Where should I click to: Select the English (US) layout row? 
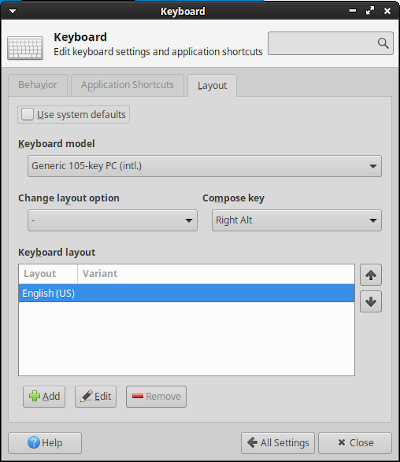186,293
